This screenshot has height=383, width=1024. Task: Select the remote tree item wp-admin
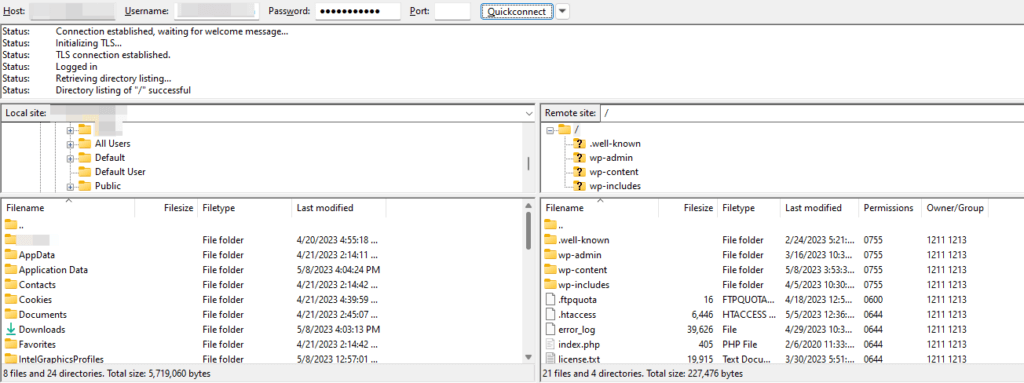(611, 158)
